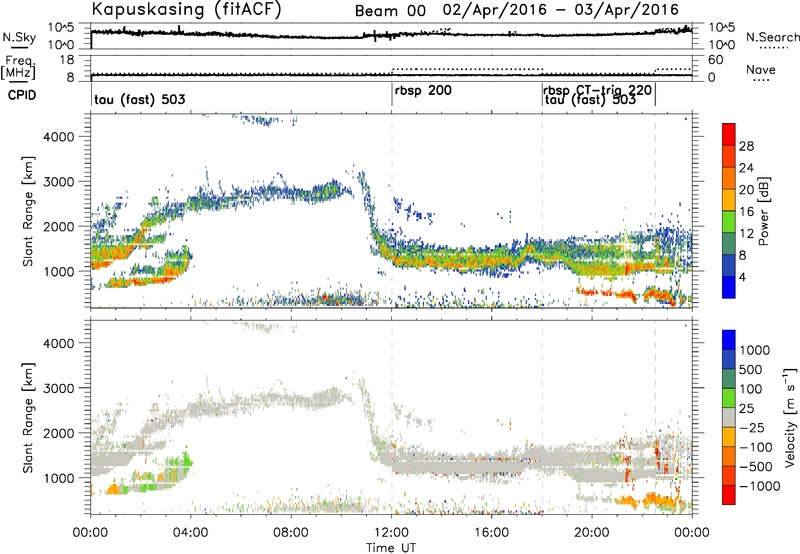Click the grey -25 to 25 band on the Velocity color bar
Viewport: 800px width, 554px height.
[x=729, y=418]
